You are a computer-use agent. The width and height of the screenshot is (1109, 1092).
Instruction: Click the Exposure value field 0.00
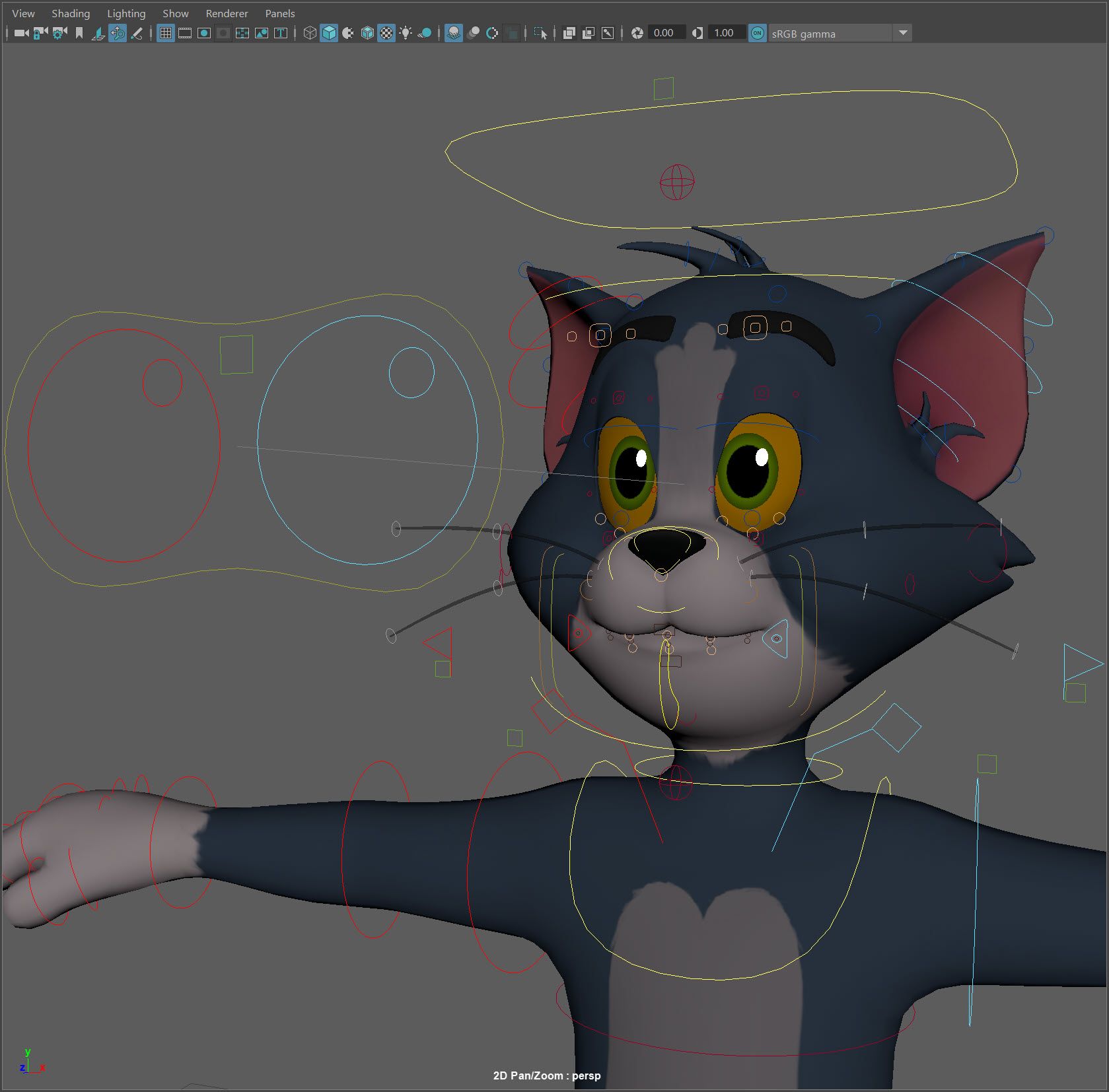click(666, 33)
